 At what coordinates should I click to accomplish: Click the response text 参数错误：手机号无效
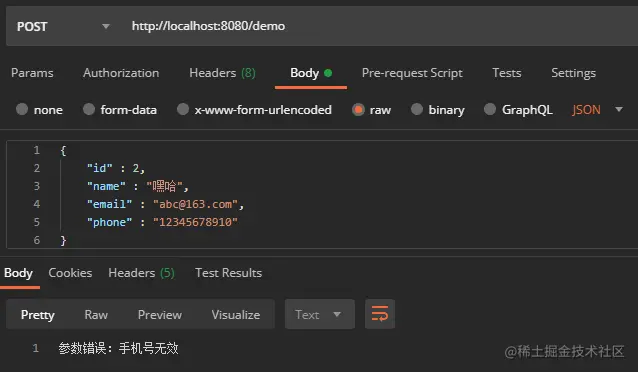(x=118, y=348)
